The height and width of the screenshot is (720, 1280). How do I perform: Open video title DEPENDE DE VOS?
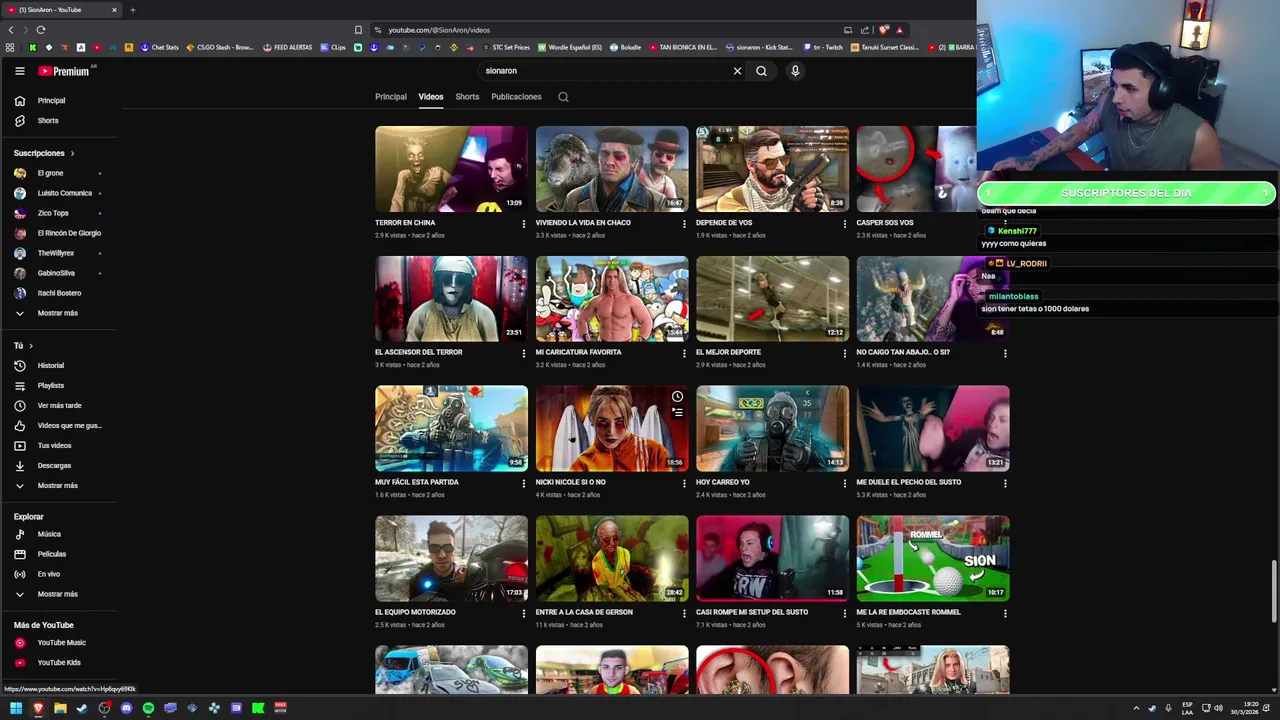(724, 223)
